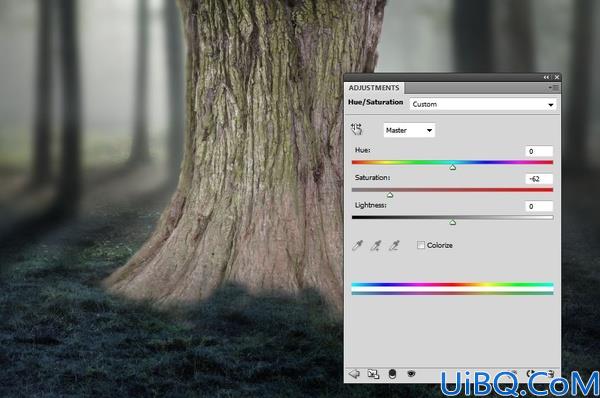Image resolution: width=600 pixels, height=398 pixels.
Task: Click the first eyedropper tool
Action: pos(357,245)
